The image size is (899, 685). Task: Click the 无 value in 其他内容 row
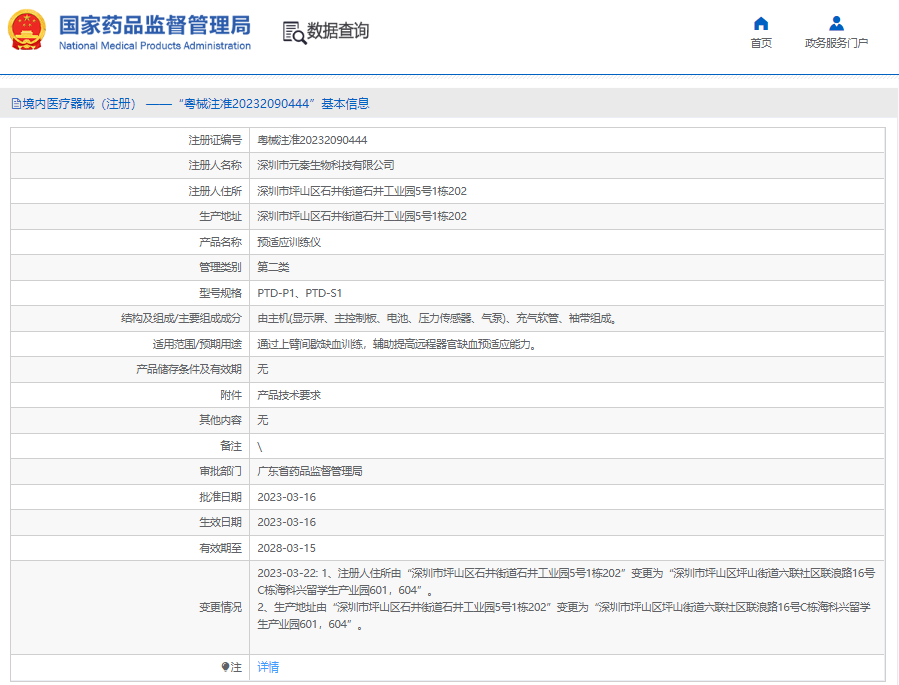pos(263,420)
